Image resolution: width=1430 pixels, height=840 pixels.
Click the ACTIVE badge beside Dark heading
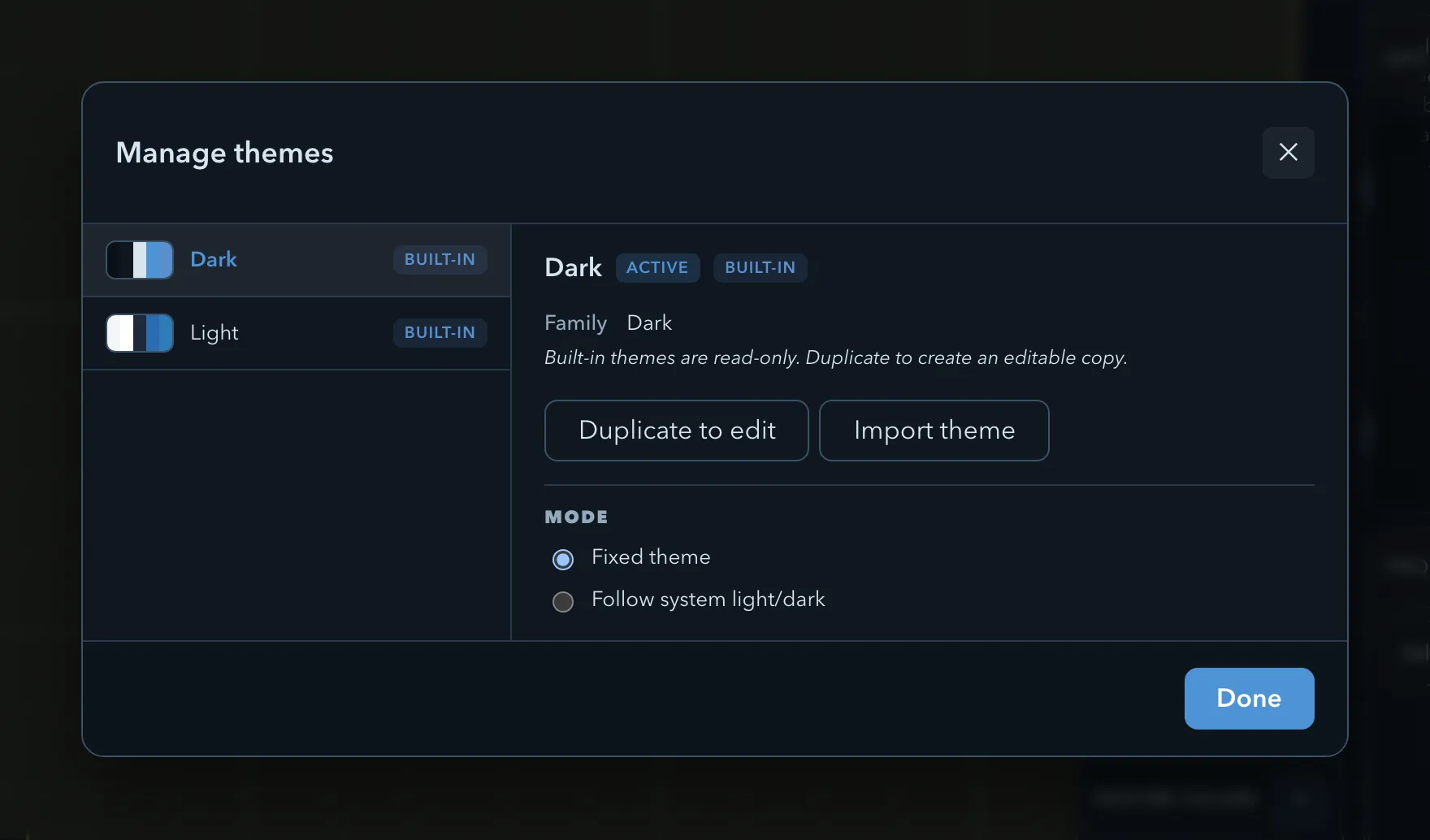coord(657,268)
